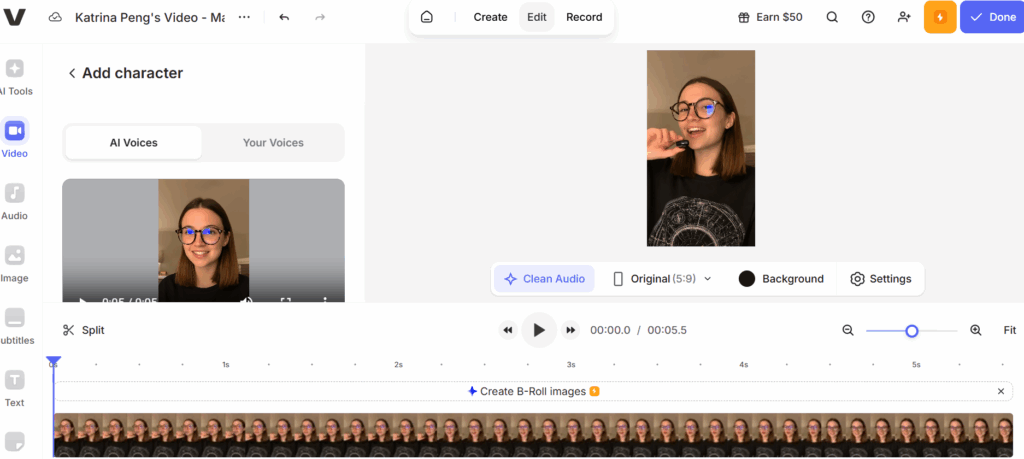Open more options on preview video
The height and width of the screenshot is (459, 1024).
click(x=325, y=300)
